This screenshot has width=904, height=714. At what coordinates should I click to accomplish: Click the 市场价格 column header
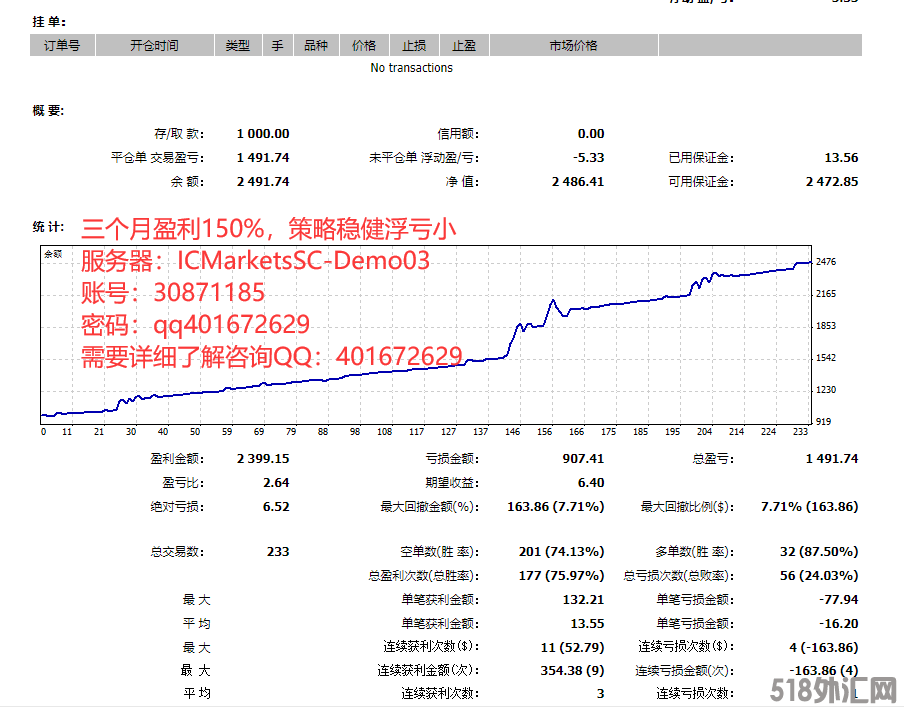(x=574, y=46)
